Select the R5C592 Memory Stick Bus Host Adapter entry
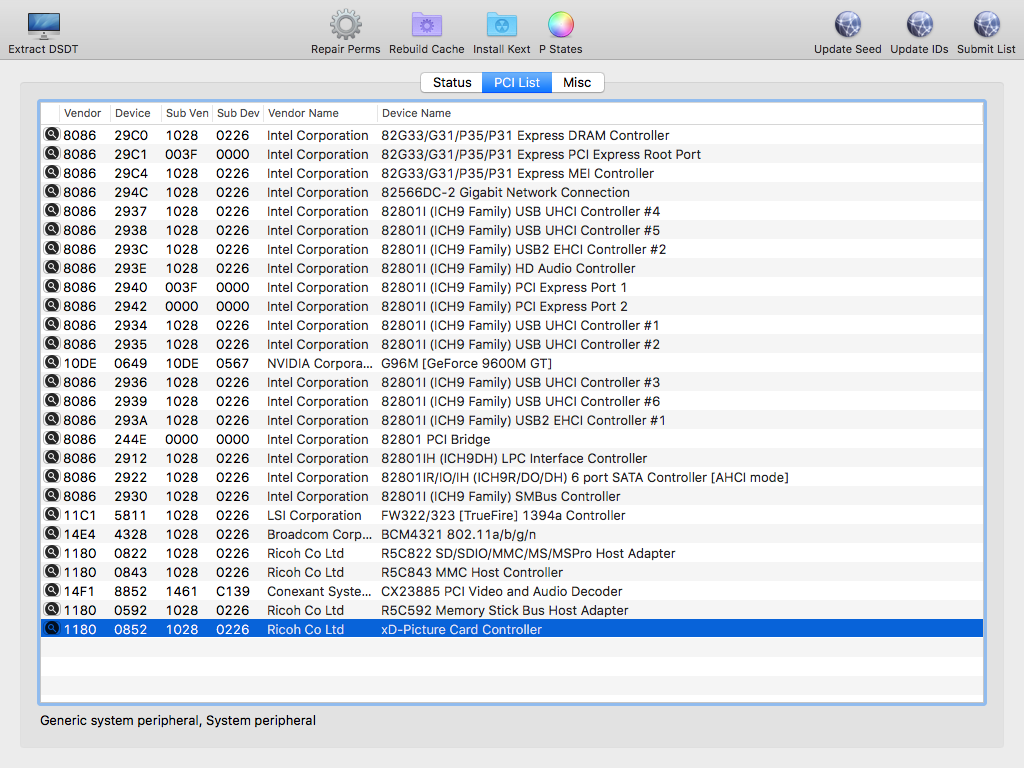 pyautogui.click(x=512, y=610)
